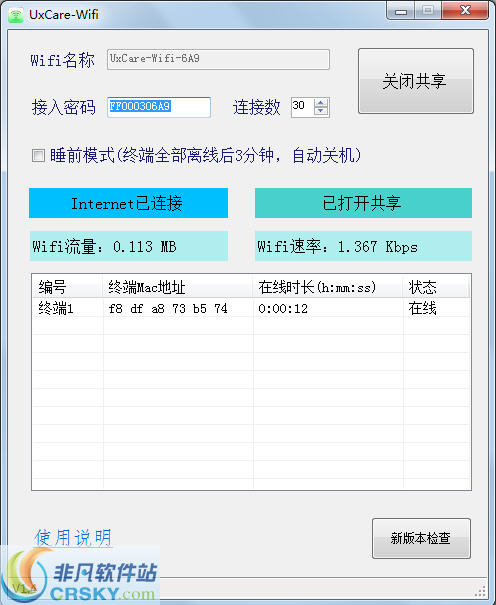The width and height of the screenshot is (496, 605).
Task: Click the 接入密码 label
Action: point(63,107)
